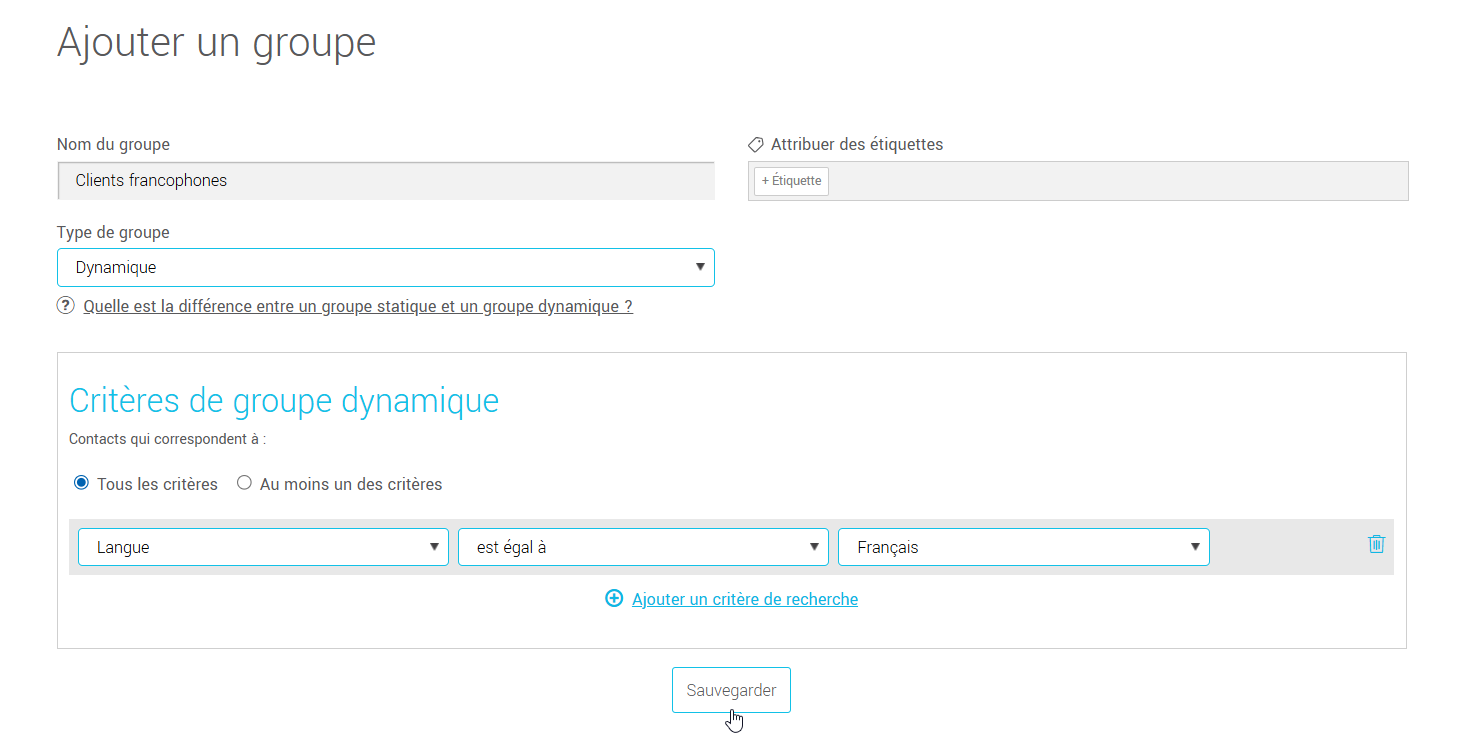The image size is (1479, 749).
Task: Open the group type difference help link
Action: pyautogui.click(x=358, y=306)
